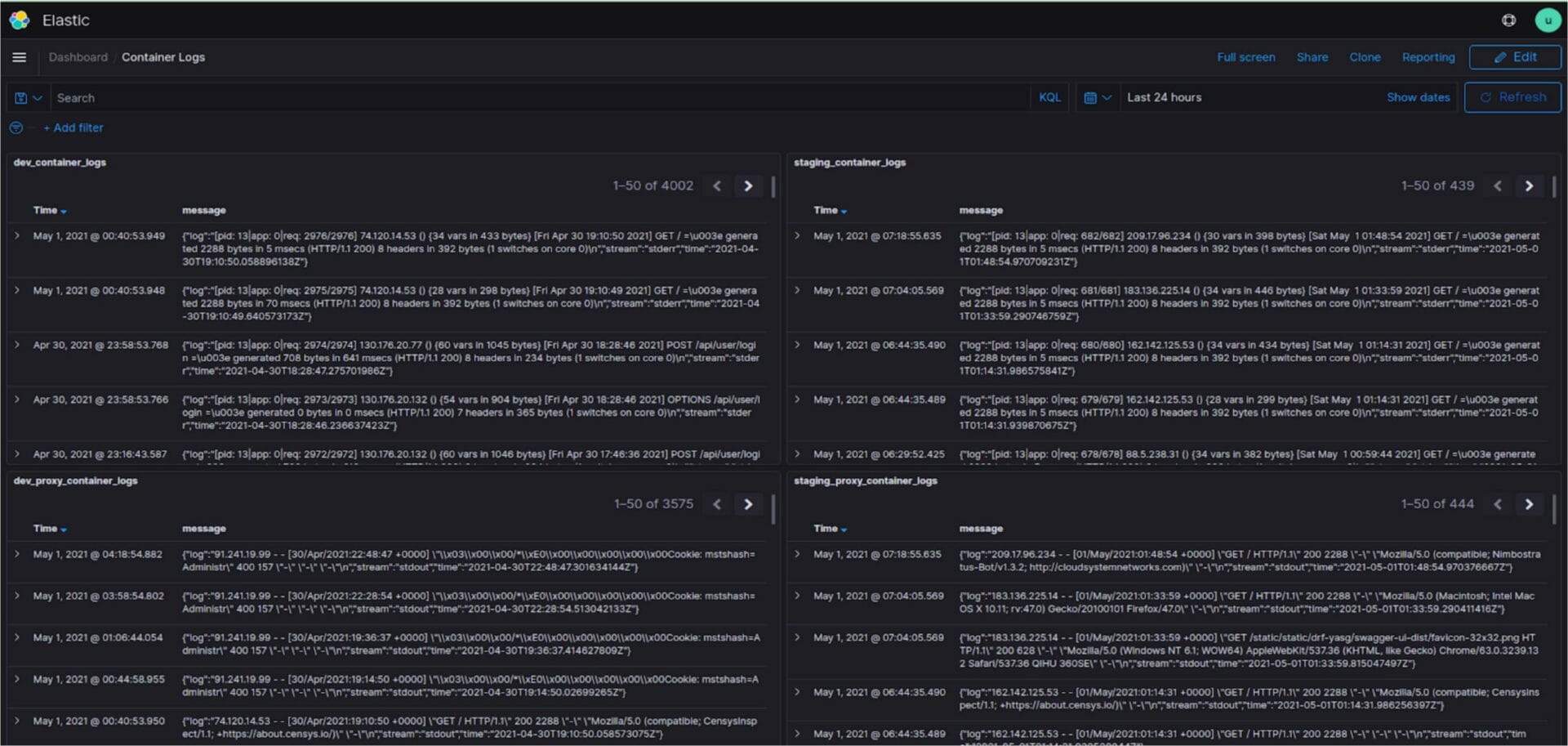
Task: Toggle Time sorting in staging_container_logs
Action: pyautogui.click(x=829, y=210)
